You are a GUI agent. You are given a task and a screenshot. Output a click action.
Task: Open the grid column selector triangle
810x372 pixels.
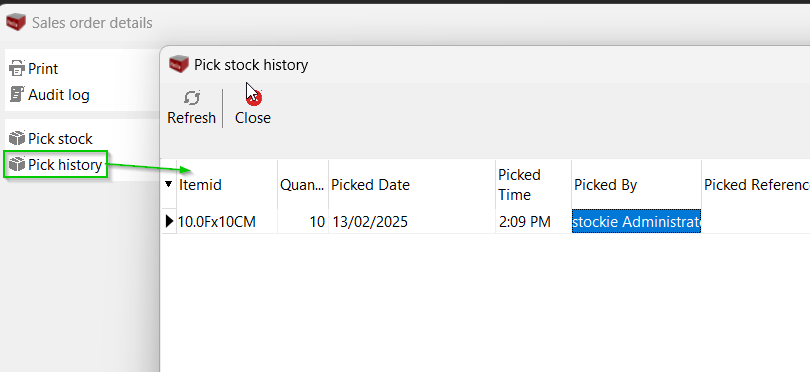[x=168, y=184]
